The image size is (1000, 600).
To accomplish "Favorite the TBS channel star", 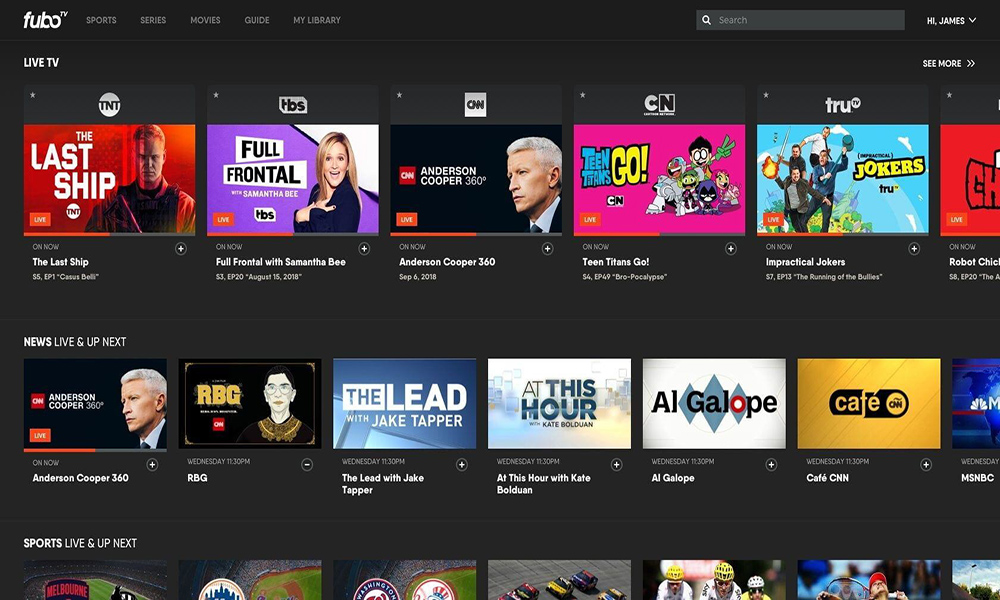I will point(216,95).
